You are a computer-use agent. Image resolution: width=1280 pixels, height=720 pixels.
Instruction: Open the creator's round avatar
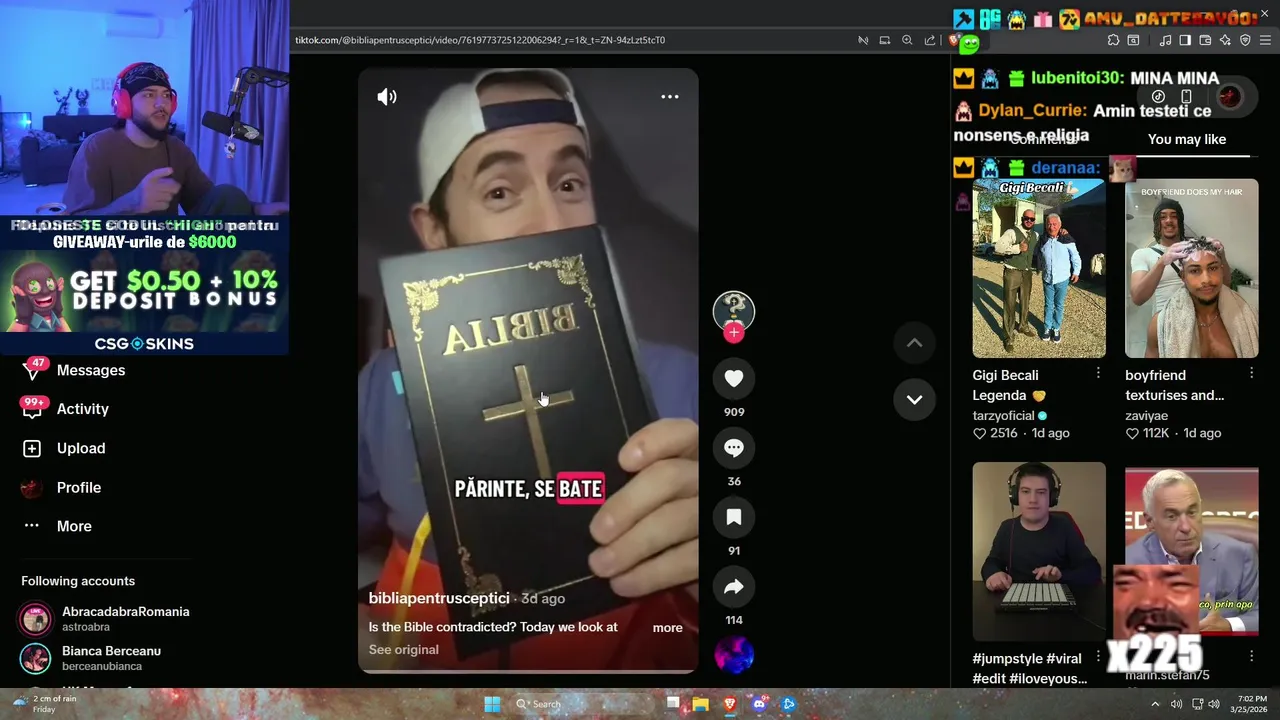tap(734, 311)
